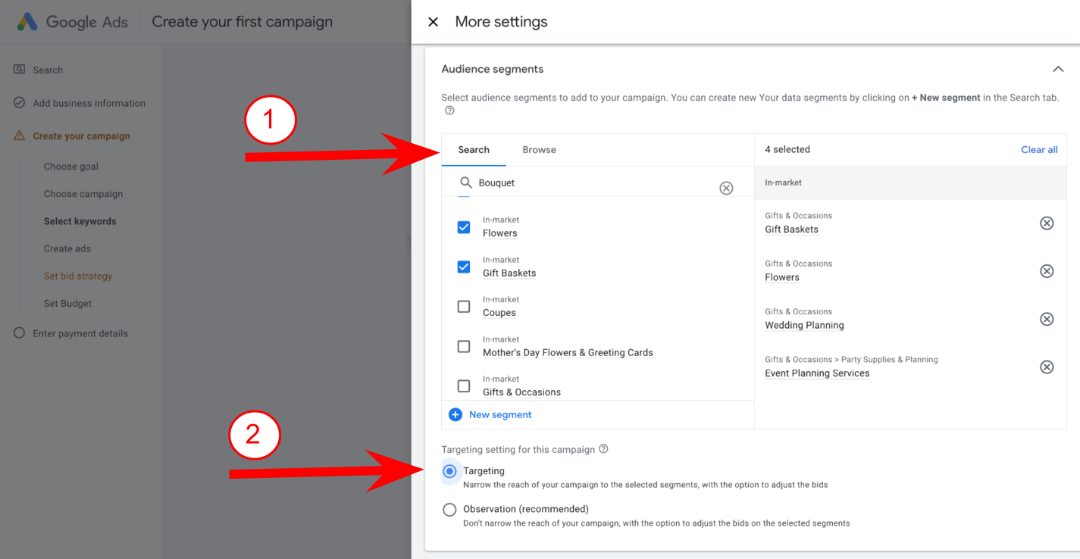The image size is (1080, 559).
Task: Remove the Gift Baskets selected segment
Action: tap(1046, 223)
